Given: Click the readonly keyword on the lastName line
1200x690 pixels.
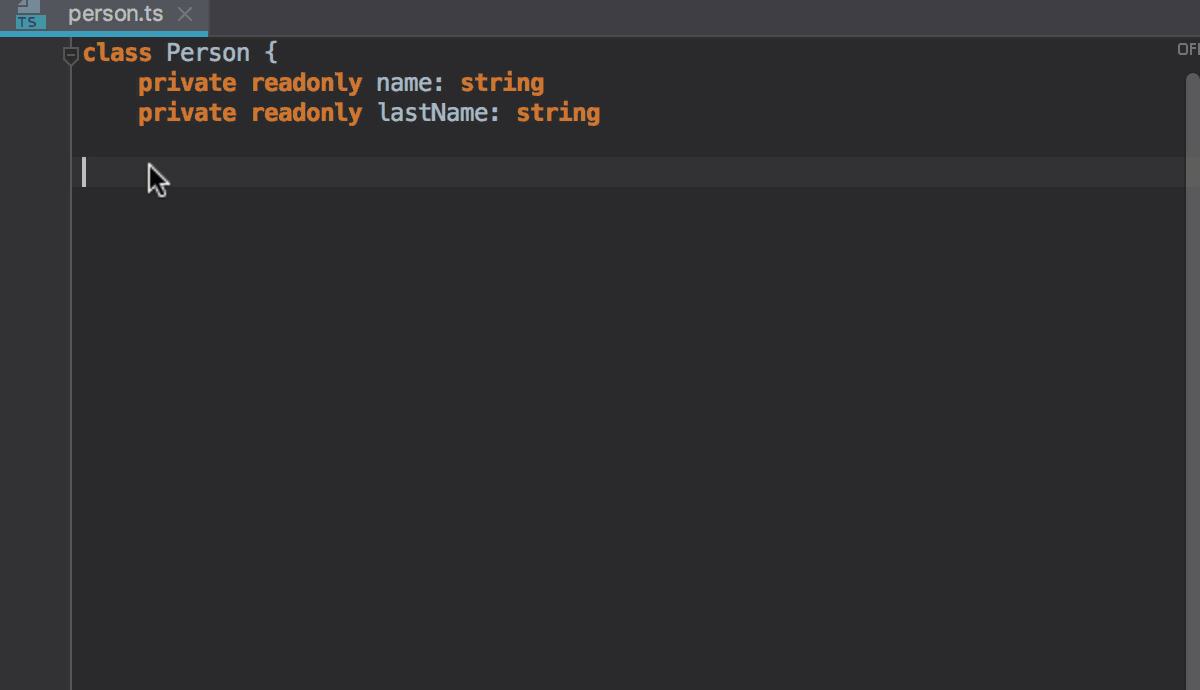Looking at the screenshot, I should tap(306, 112).
